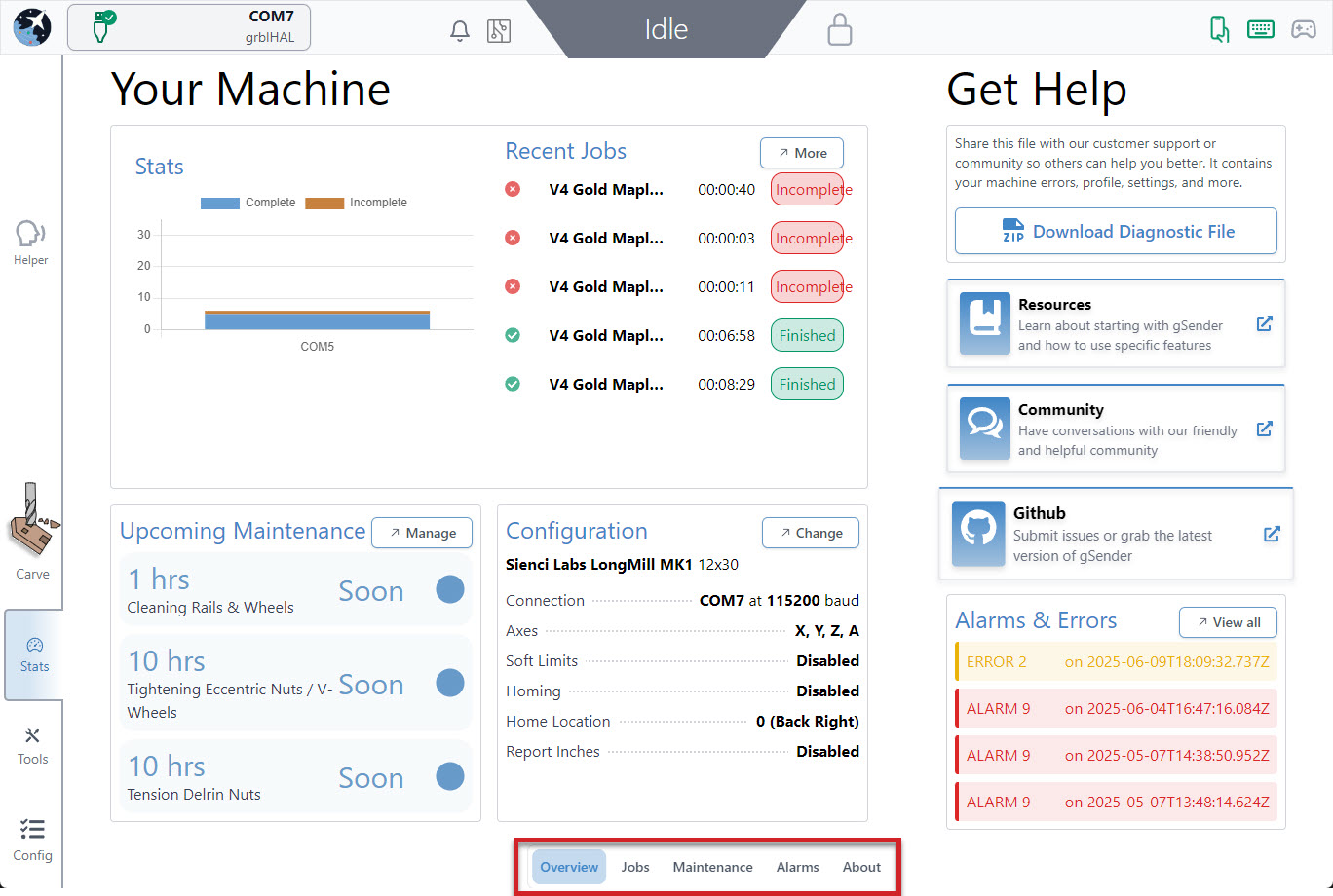1333x896 pixels.
Task: Open the notifications bell icon
Action: pyautogui.click(x=460, y=31)
